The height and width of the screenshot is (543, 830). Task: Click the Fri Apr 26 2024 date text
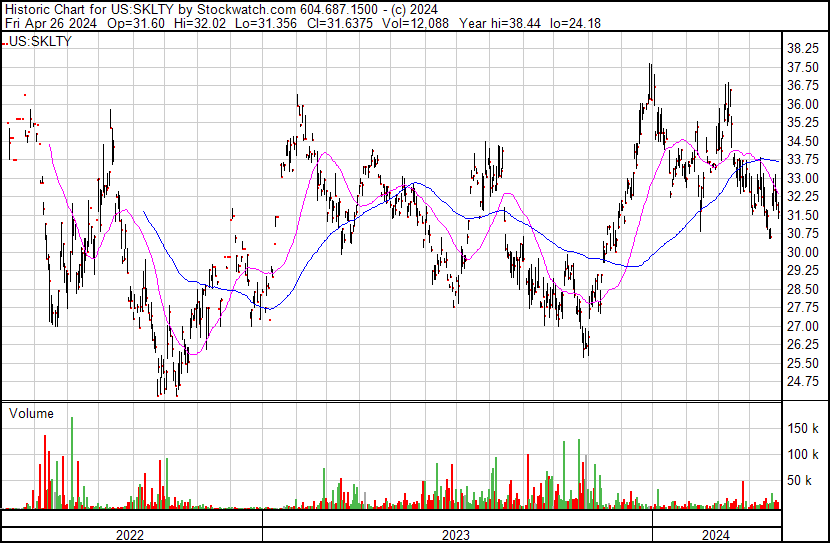point(51,23)
